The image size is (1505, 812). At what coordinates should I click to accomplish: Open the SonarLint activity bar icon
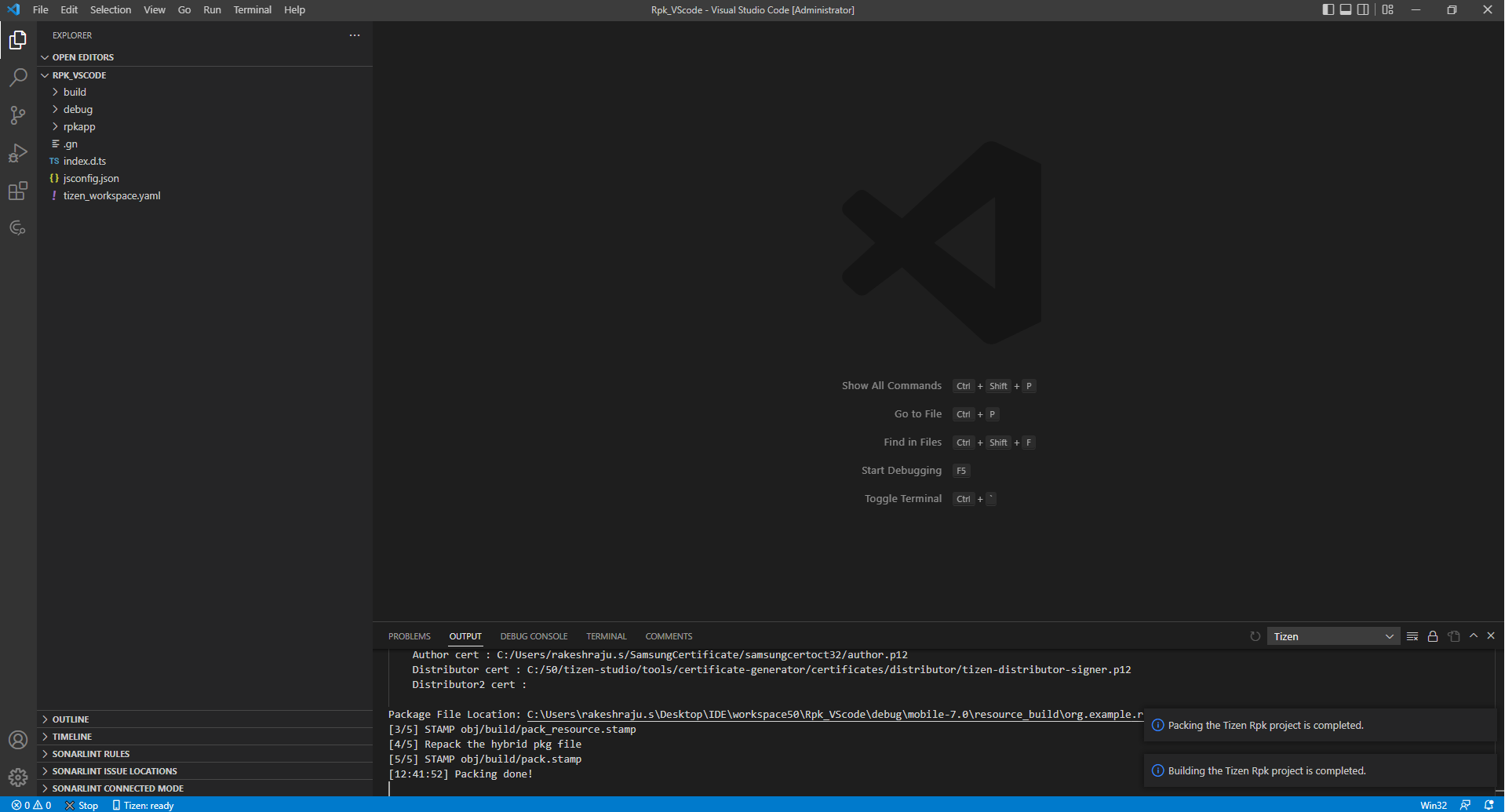tap(18, 228)
